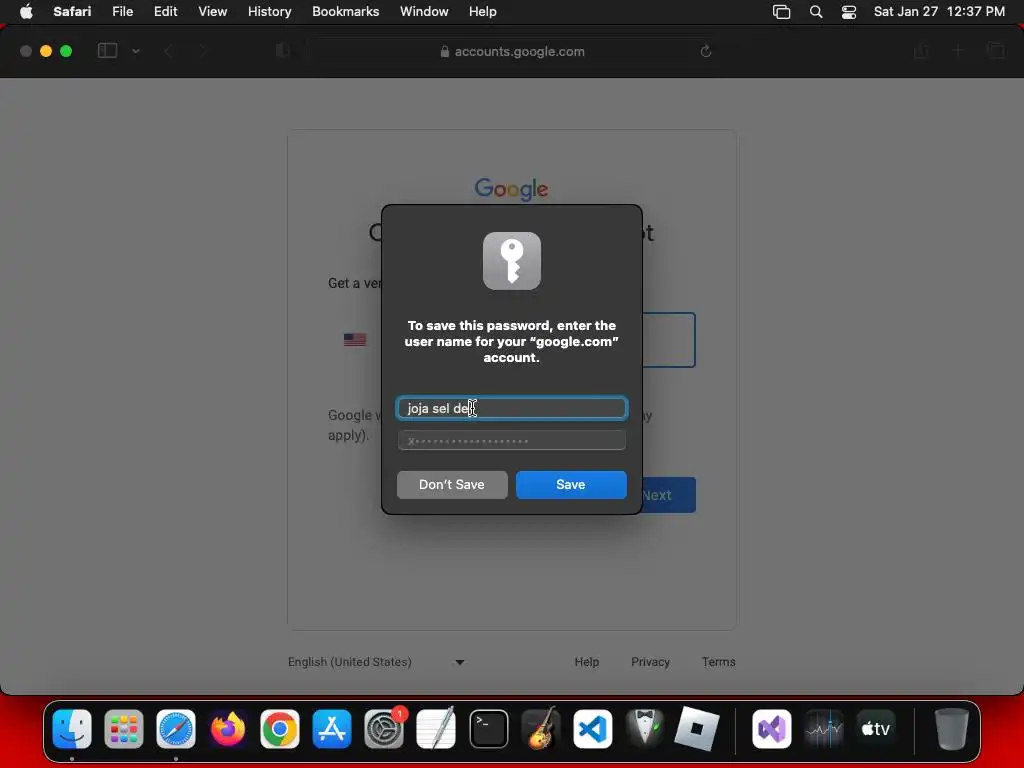
Task: Launch Roblox from the dock
Action: pyautogui.click(x=697, y=728)
